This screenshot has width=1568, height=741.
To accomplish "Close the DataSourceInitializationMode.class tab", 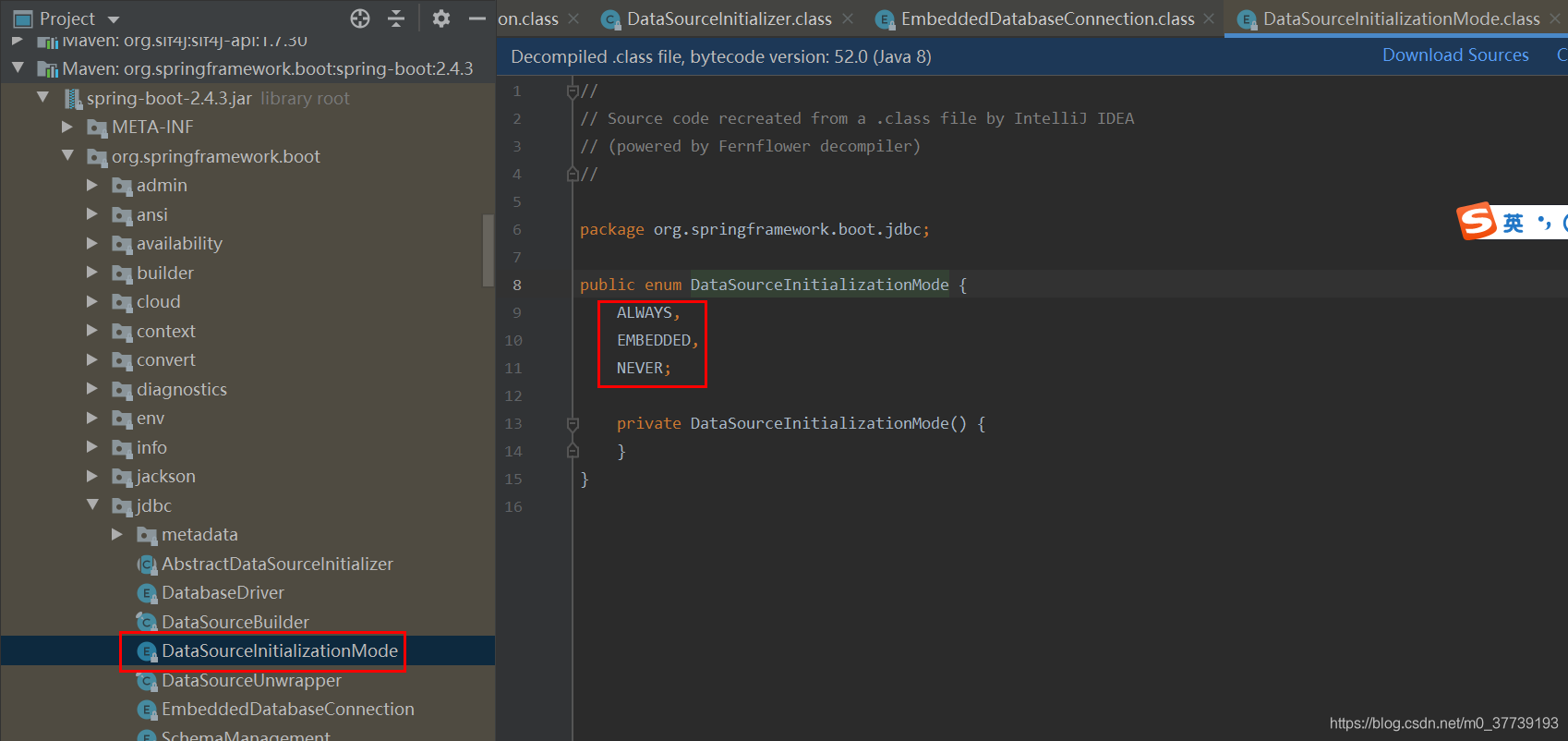I will tap(1555, 18).
